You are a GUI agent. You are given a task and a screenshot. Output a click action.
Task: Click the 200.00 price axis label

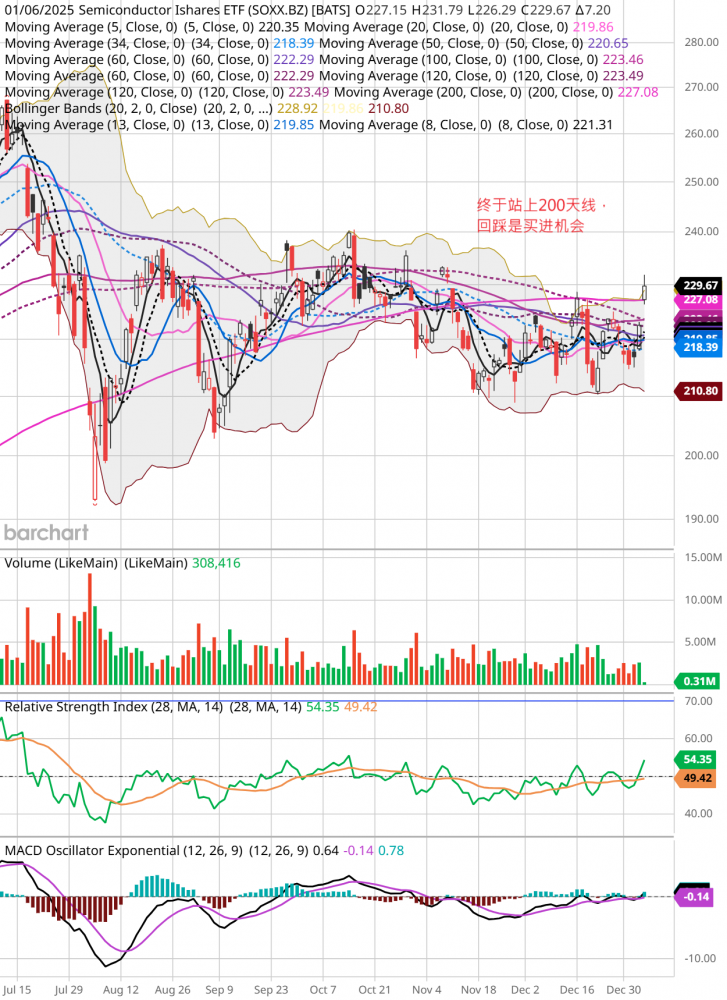[x=701, y=455]
